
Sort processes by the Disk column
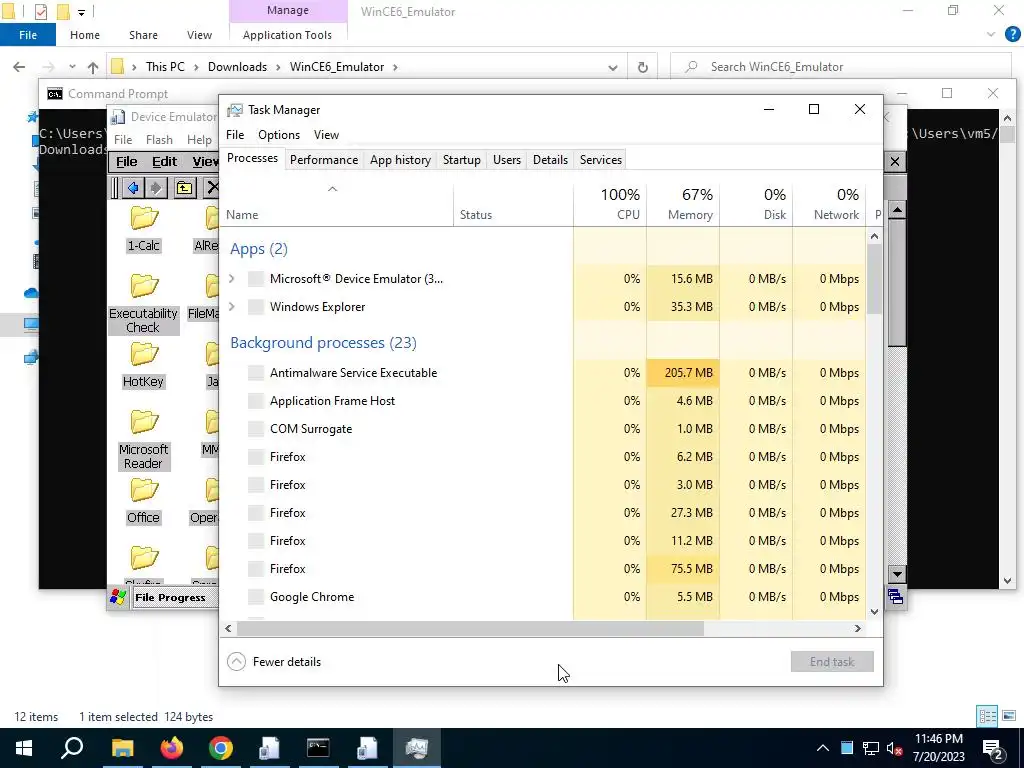pos(756,204)
